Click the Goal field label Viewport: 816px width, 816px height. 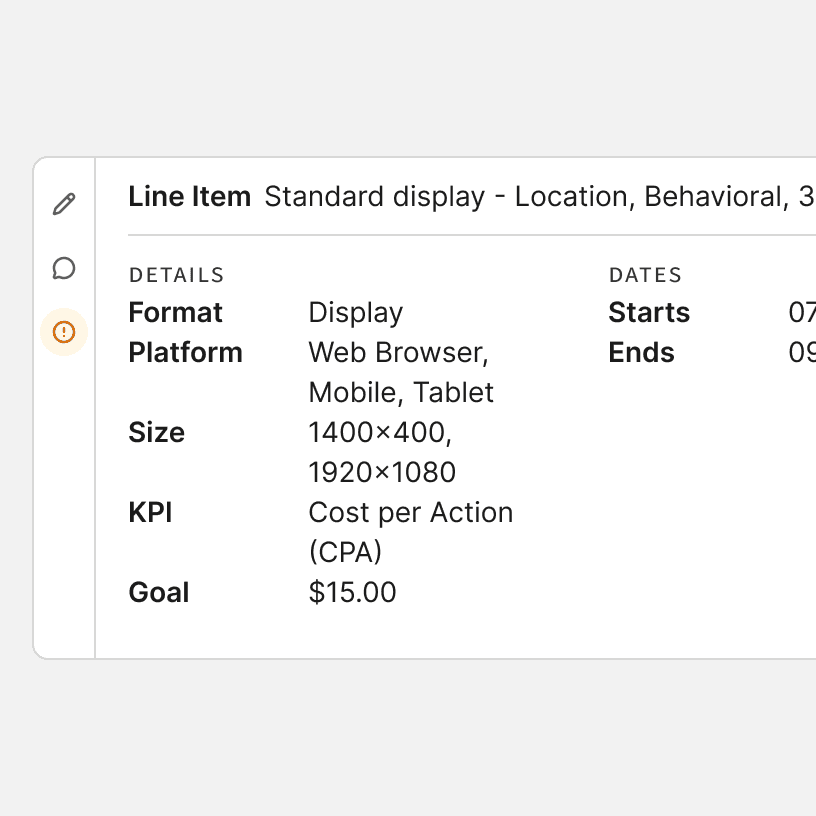(x=159, y=593)
